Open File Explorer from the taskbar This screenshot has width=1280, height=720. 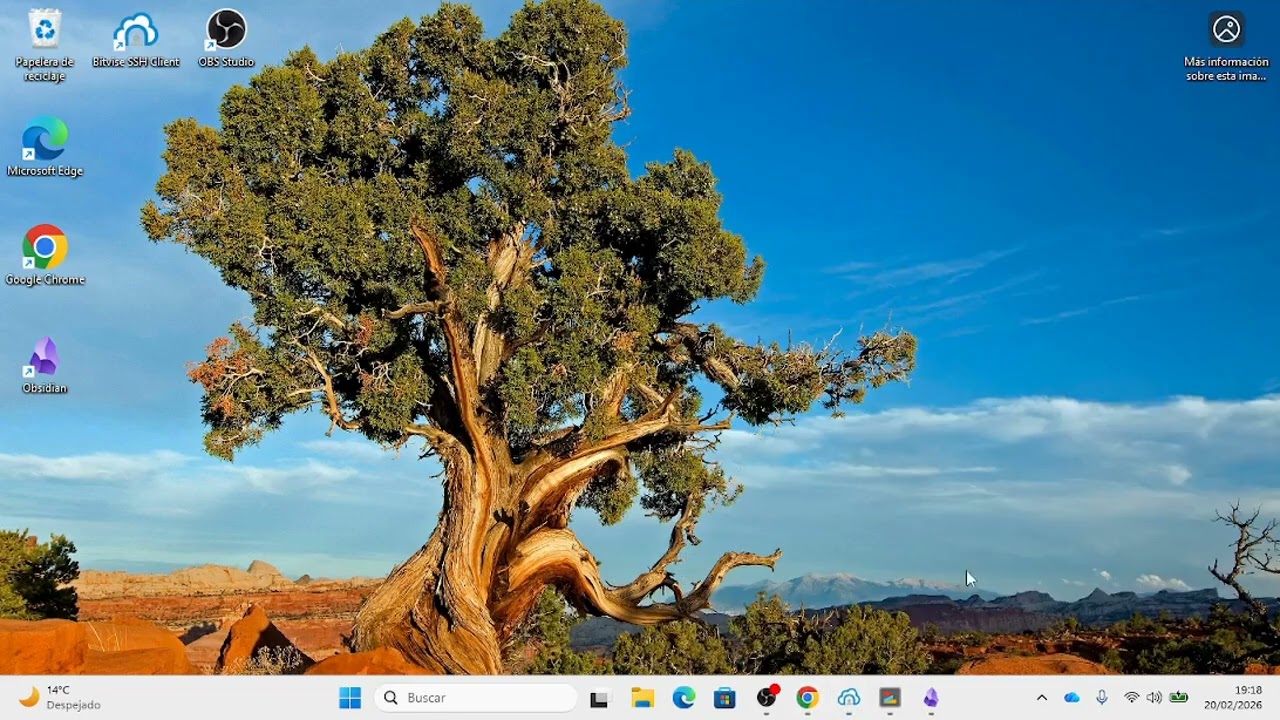[x=642, y=698]
